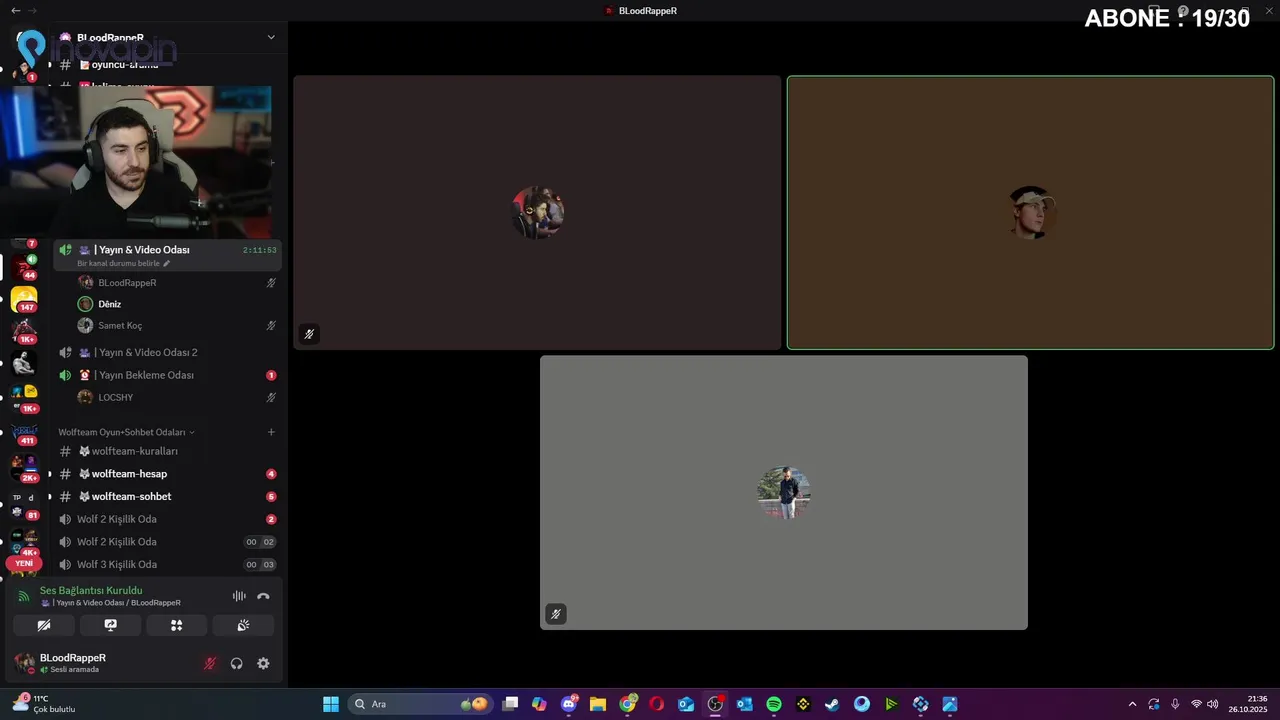Open Discord user settings gear
This screenshot has height=720, width=1280.
[263, 663]
